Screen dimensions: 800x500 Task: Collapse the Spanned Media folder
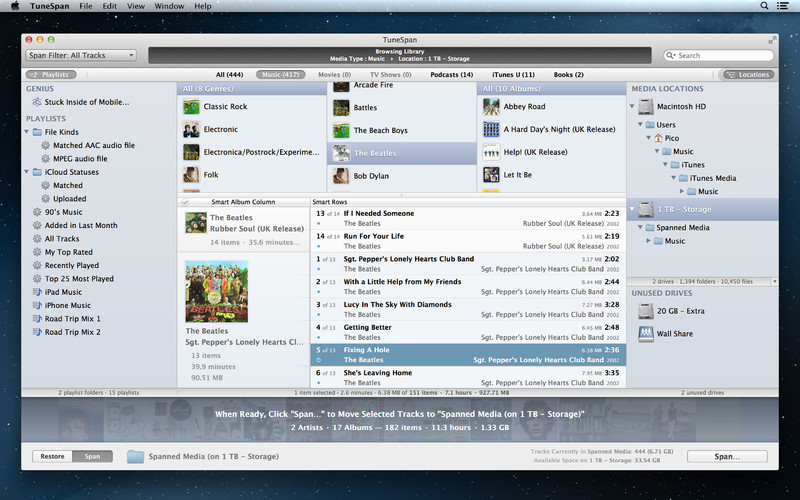pyautogui.click(x=640, y=228)
